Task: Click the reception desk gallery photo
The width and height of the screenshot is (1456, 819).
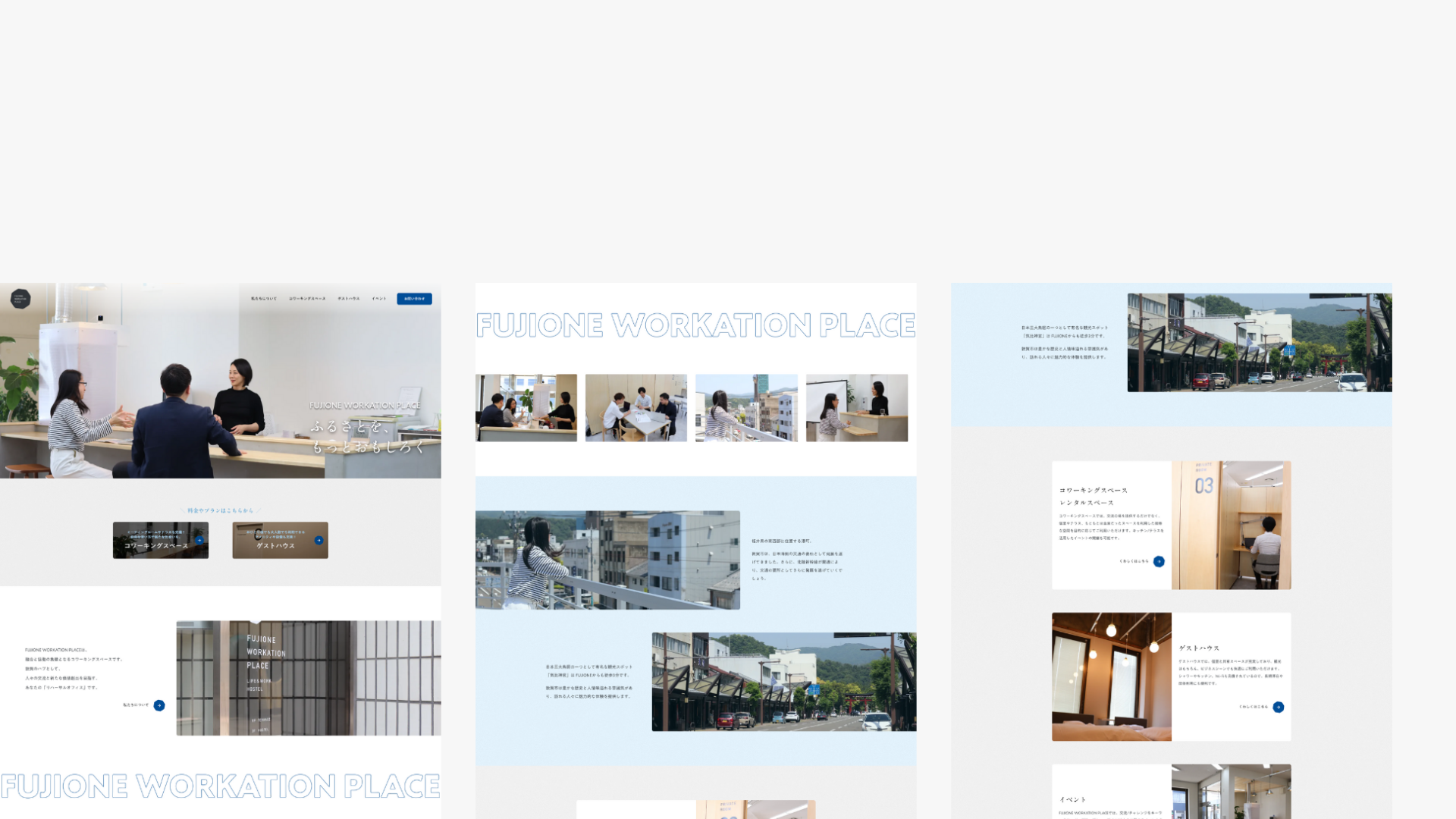Action: 857,408
